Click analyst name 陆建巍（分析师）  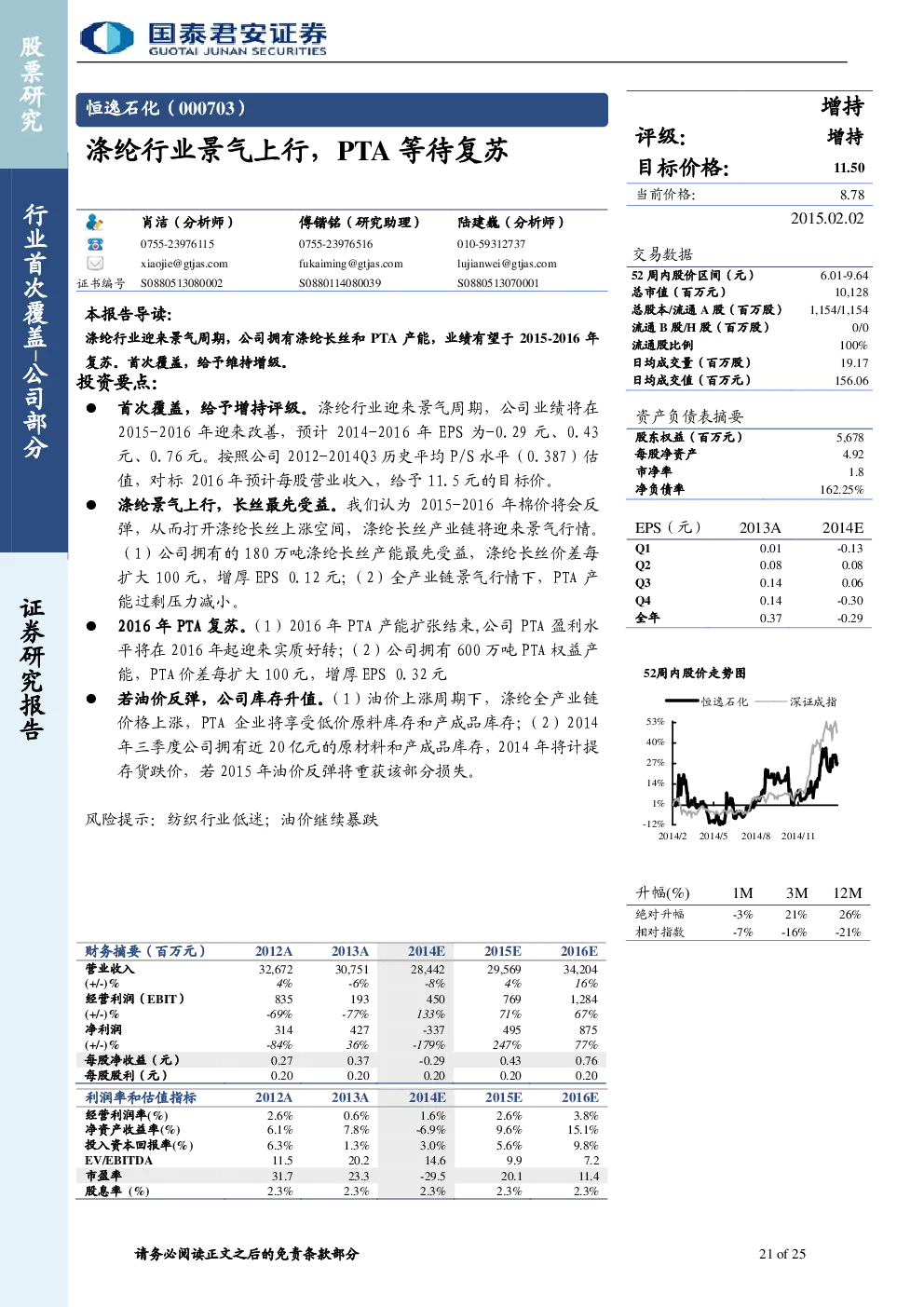pyautogui.click(x=510, y=223)
